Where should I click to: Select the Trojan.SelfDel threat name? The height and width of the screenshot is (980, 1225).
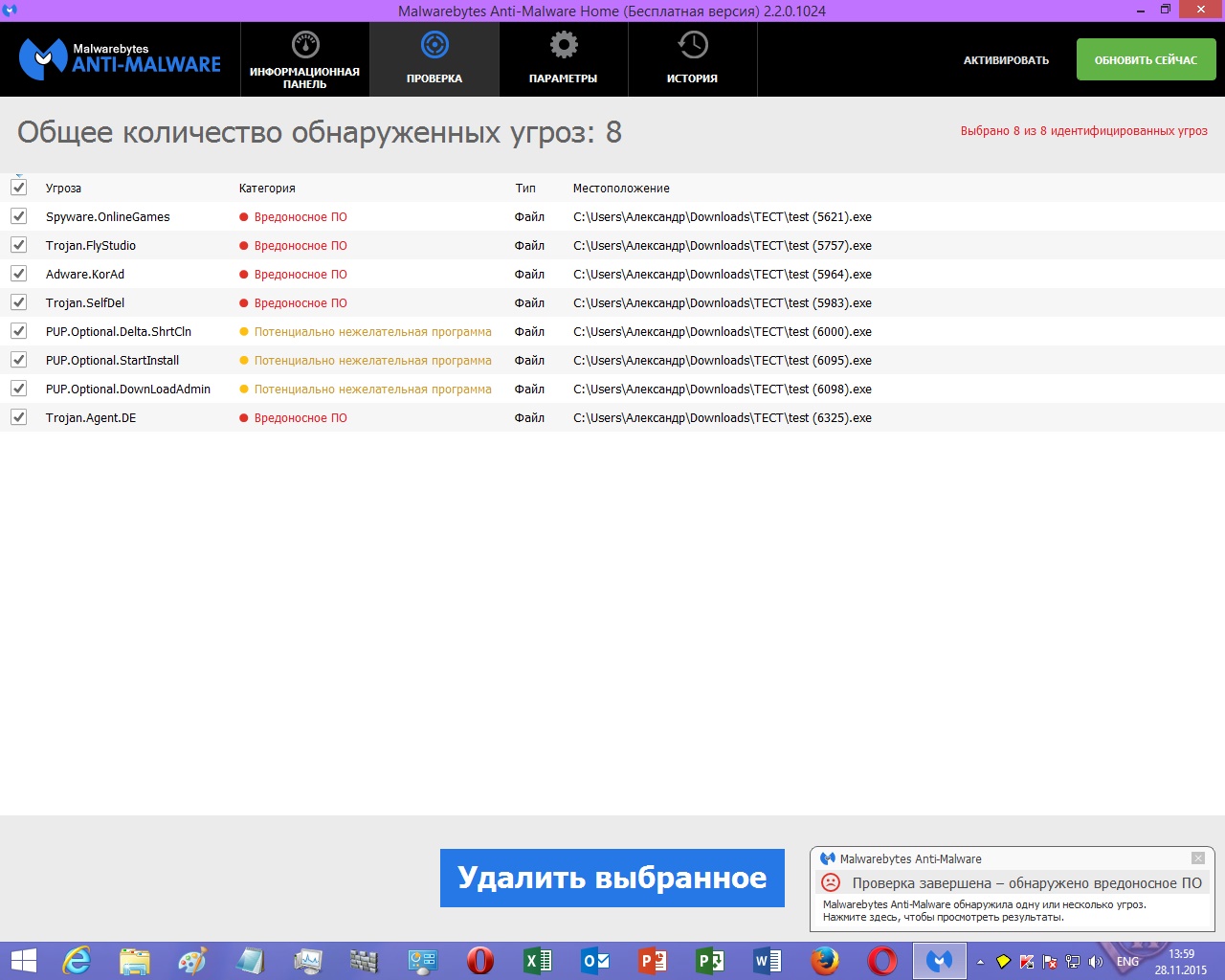85,303
